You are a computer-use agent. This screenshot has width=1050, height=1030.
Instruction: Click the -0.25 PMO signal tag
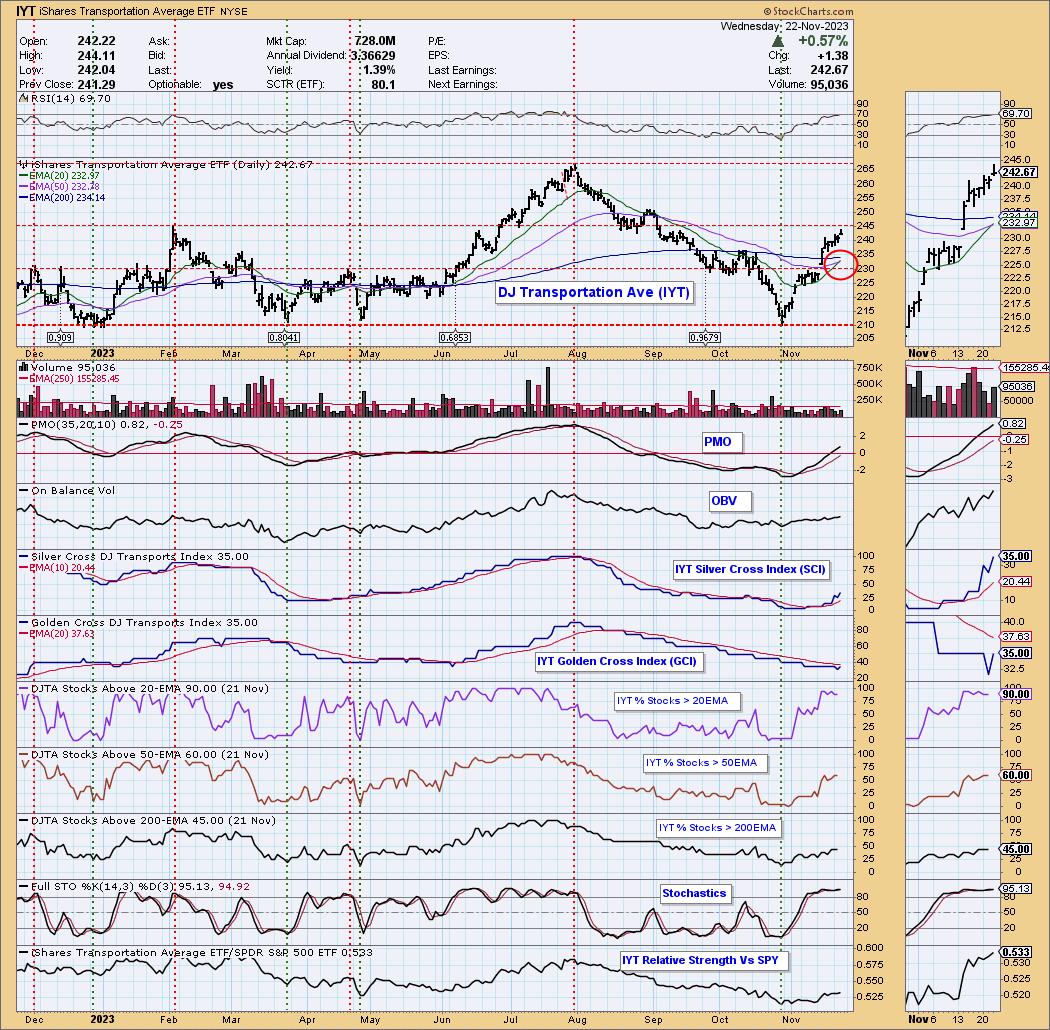pos(1015,439)
